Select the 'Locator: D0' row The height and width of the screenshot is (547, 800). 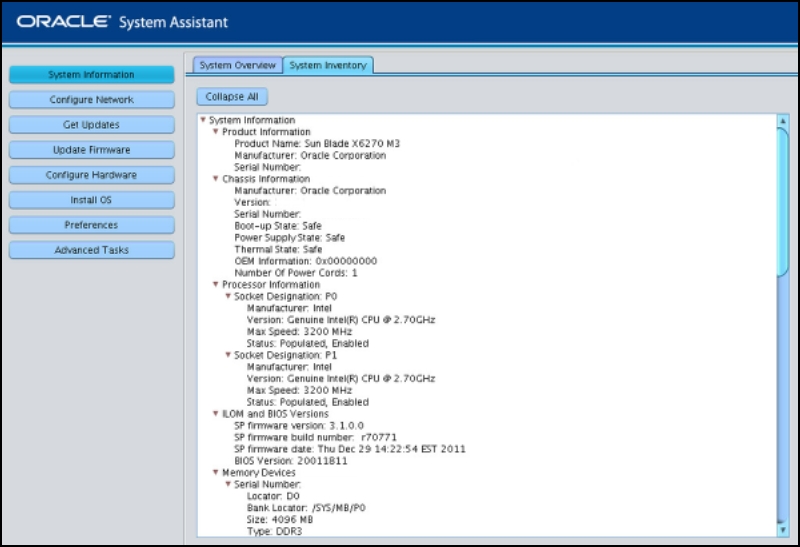point(273,496)
